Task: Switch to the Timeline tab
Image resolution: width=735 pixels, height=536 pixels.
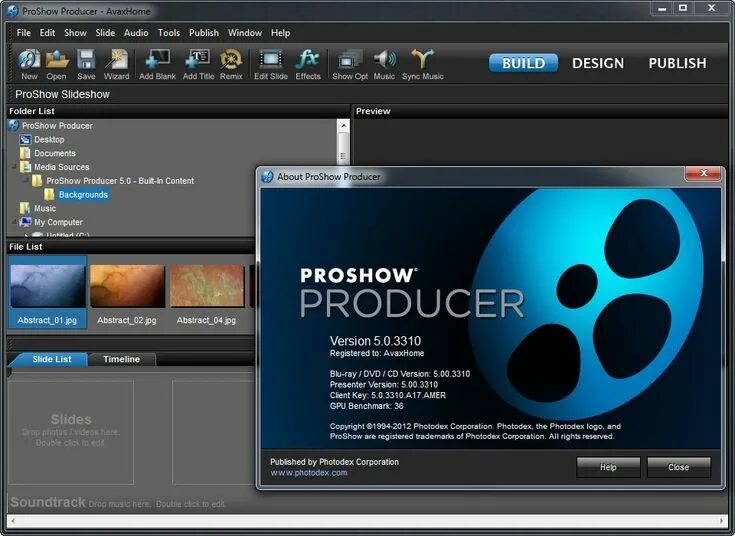Action: pos(121,359)
